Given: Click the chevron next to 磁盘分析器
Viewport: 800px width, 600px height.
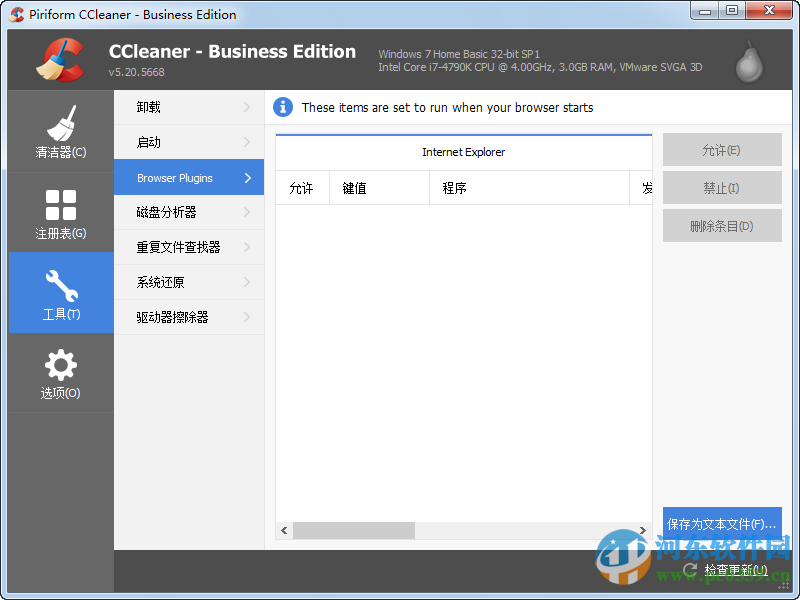Looking at the screenshot, I should tap(247, 212).
